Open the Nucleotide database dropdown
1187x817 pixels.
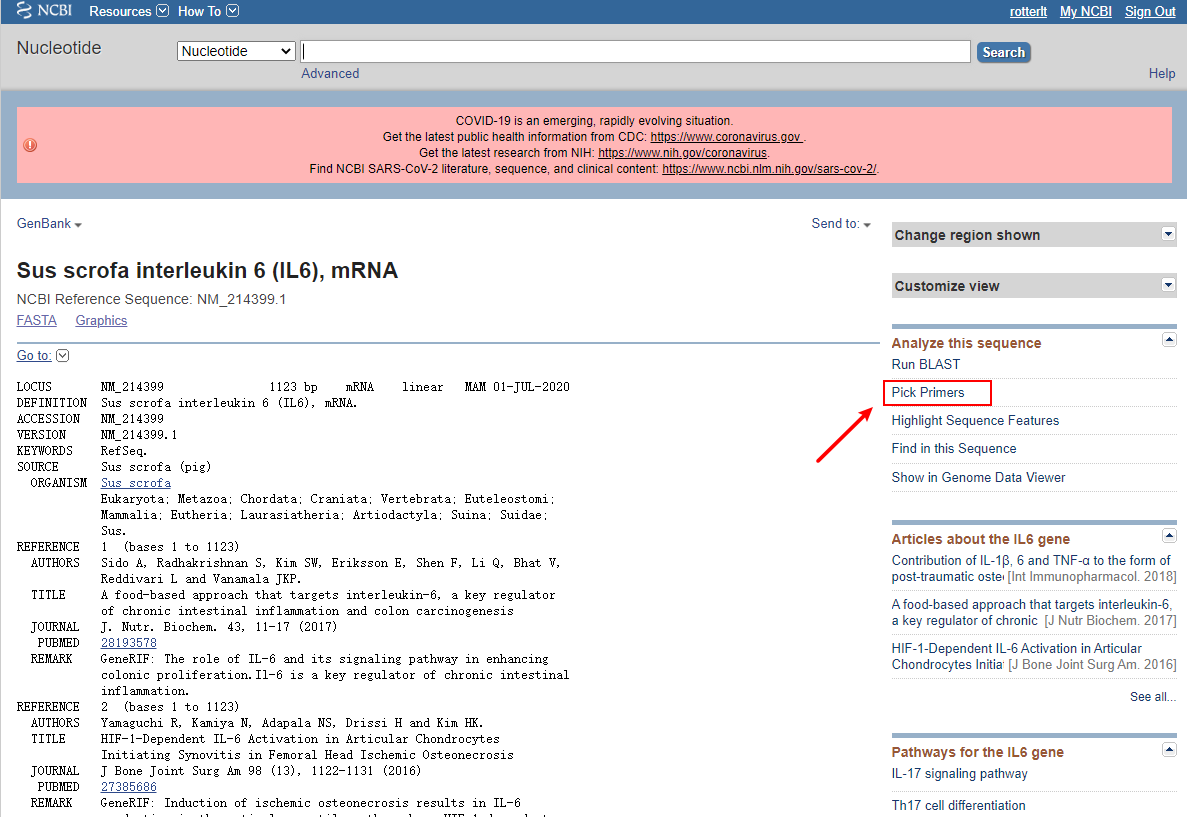236,51
